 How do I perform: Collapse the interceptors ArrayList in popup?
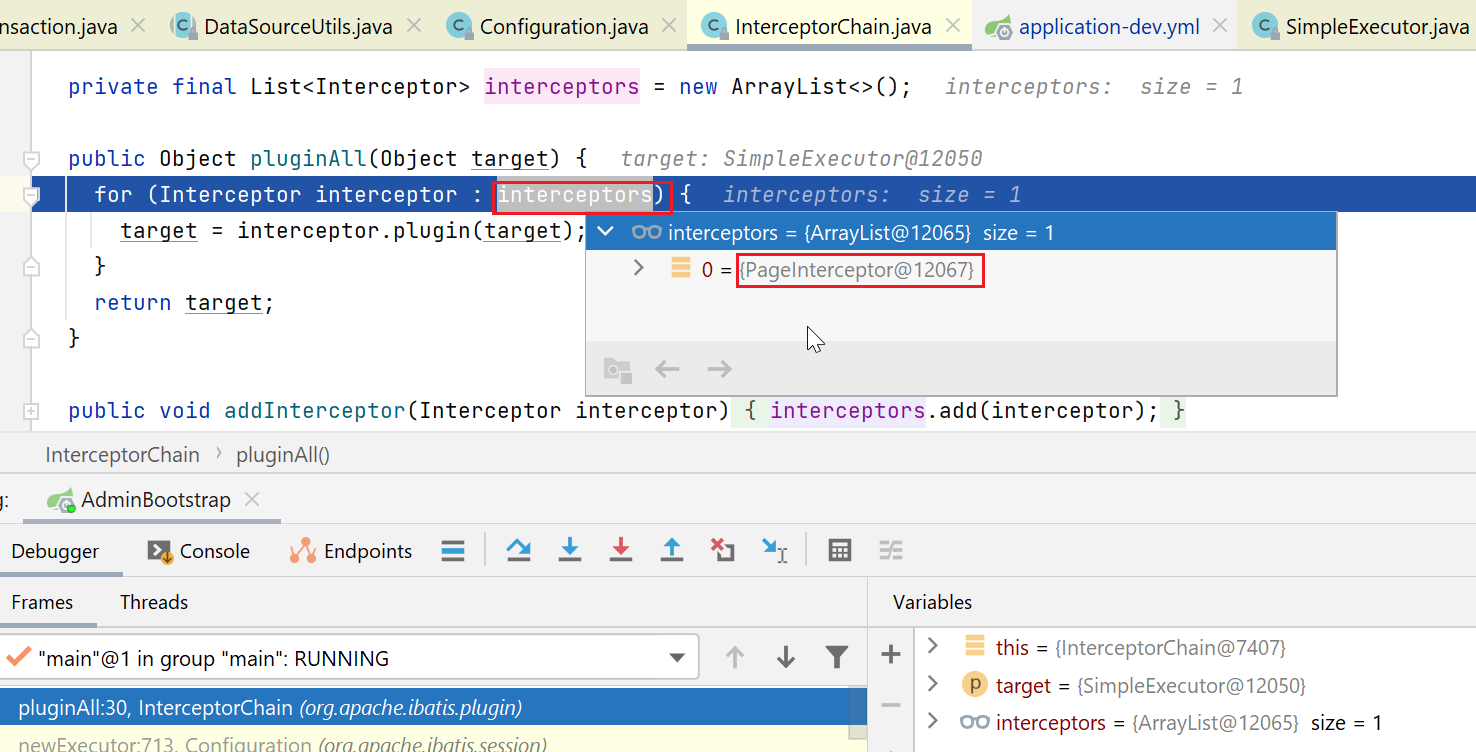[605, 232]
